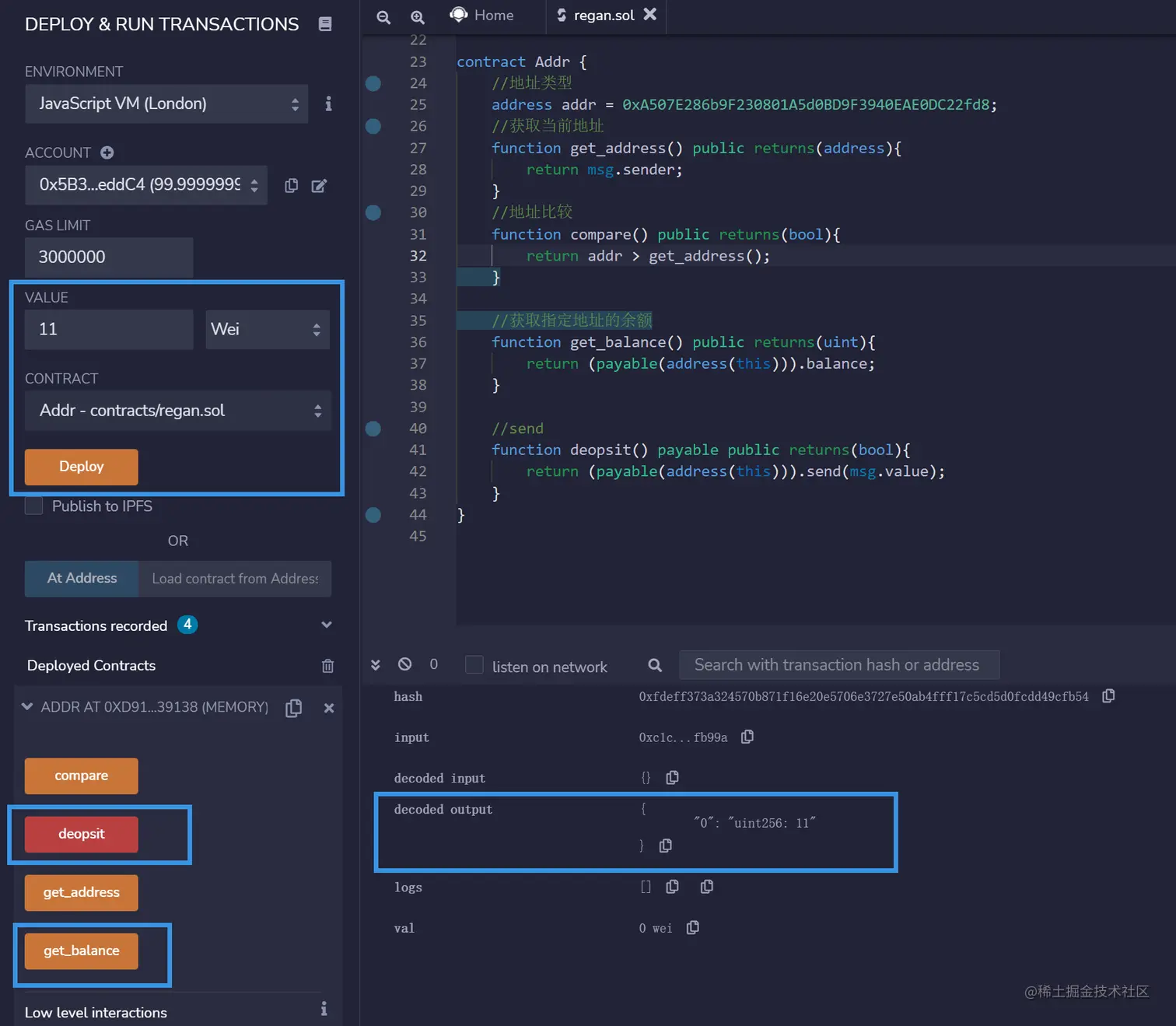Click the 'decoded output' label
Screen dimensions: 1176x1026
(x=443, y=810)
